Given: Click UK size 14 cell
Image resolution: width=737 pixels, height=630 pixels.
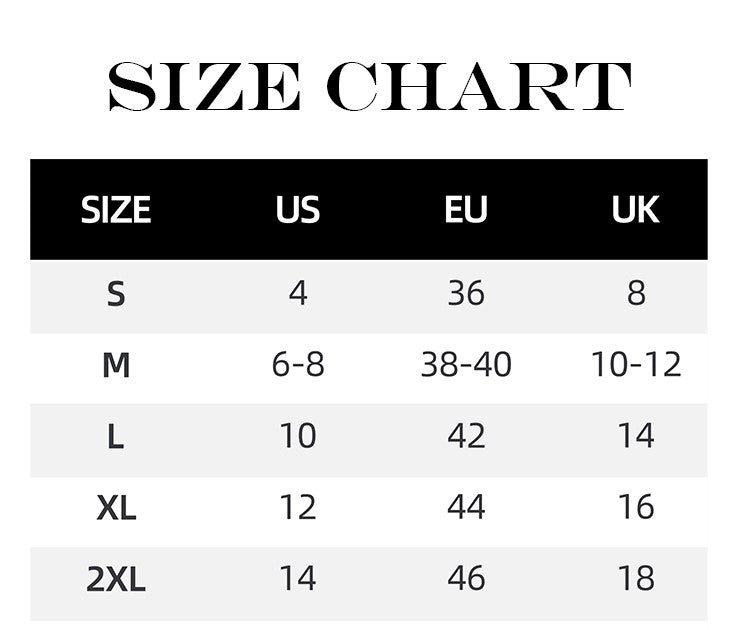Looking at the screenshot, I should (x=636, y=437).
